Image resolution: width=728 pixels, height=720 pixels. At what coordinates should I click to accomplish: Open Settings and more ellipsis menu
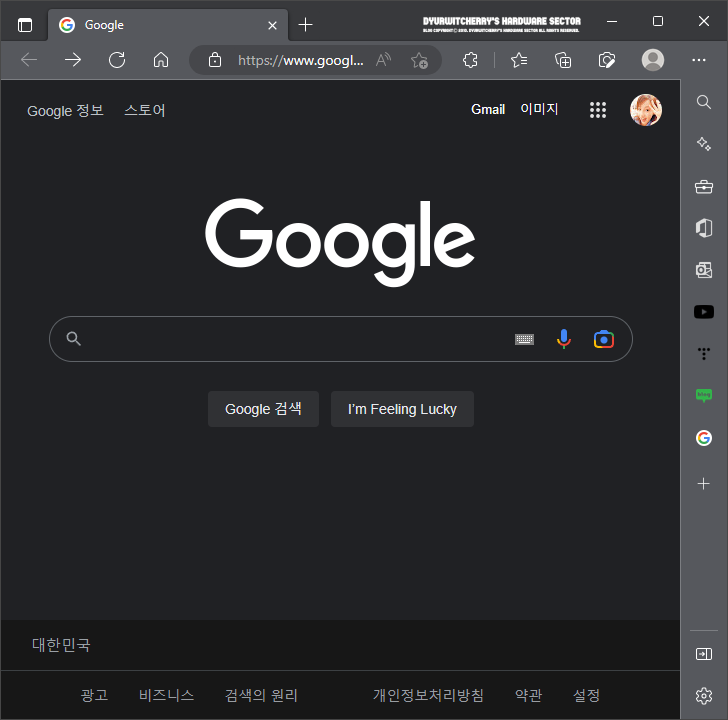699,60
